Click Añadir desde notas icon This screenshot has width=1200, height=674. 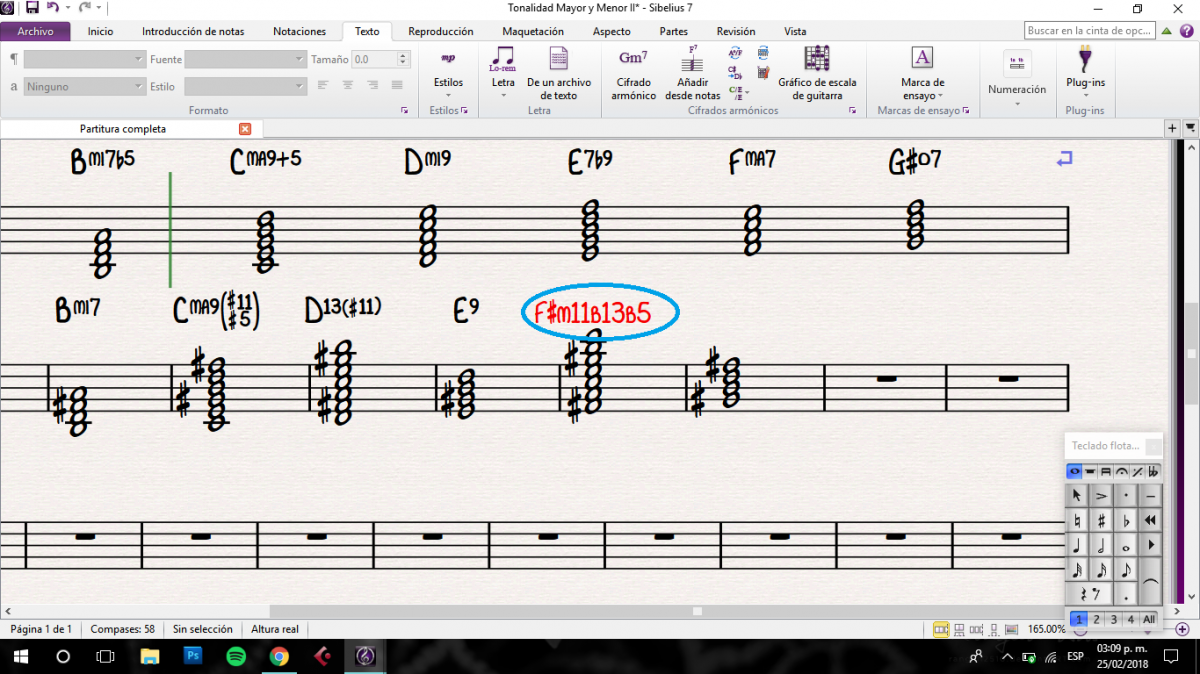[x=692, y=58]
